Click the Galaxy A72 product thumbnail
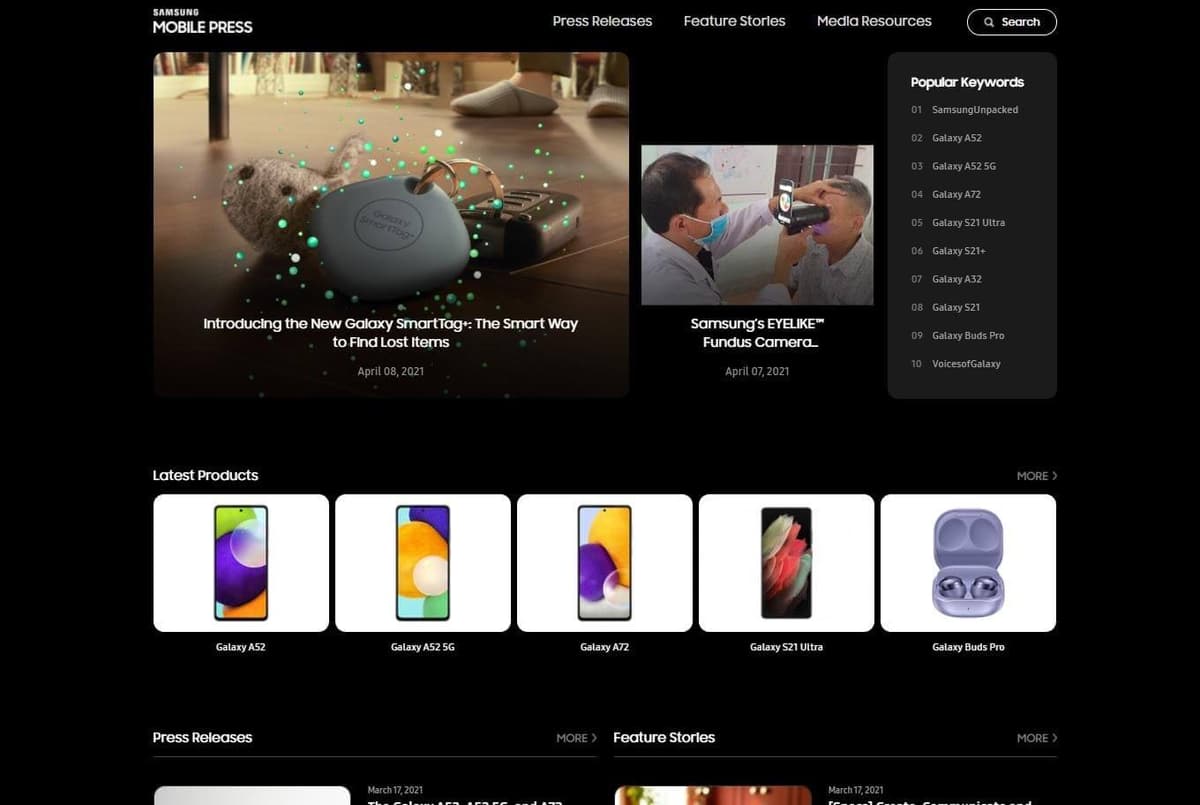This screenshot has height=805, width=1200. coord(605,561)
